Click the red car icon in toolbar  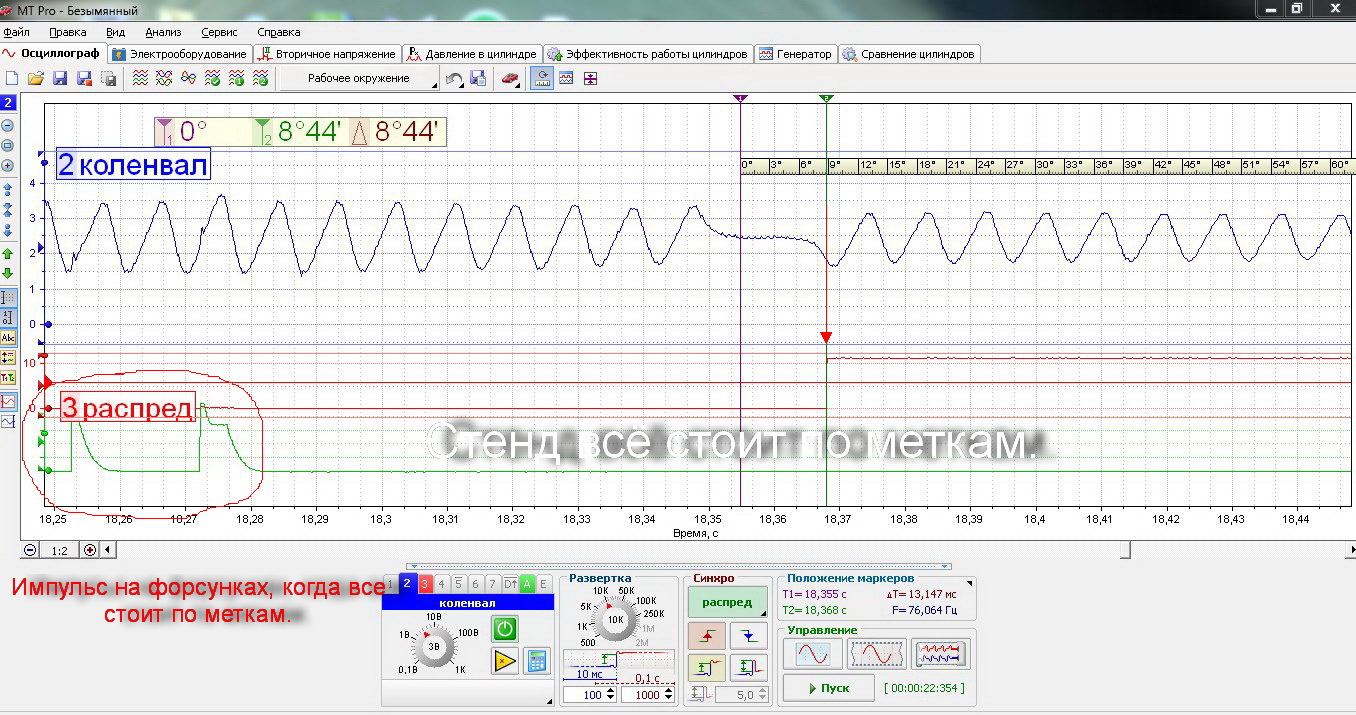point(510,78)
